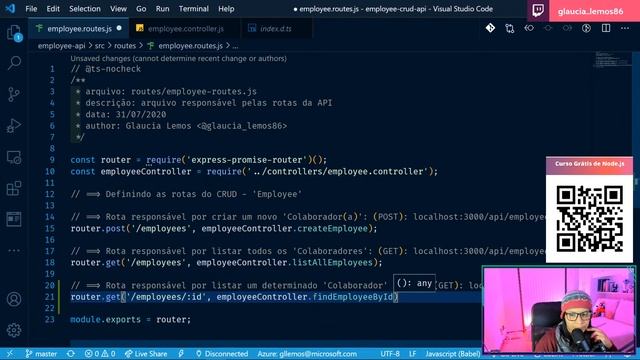Click unsaved dot on employee.routes.js tab
Viewport: 640px width, 360px height.
click(x=119, y=28)
